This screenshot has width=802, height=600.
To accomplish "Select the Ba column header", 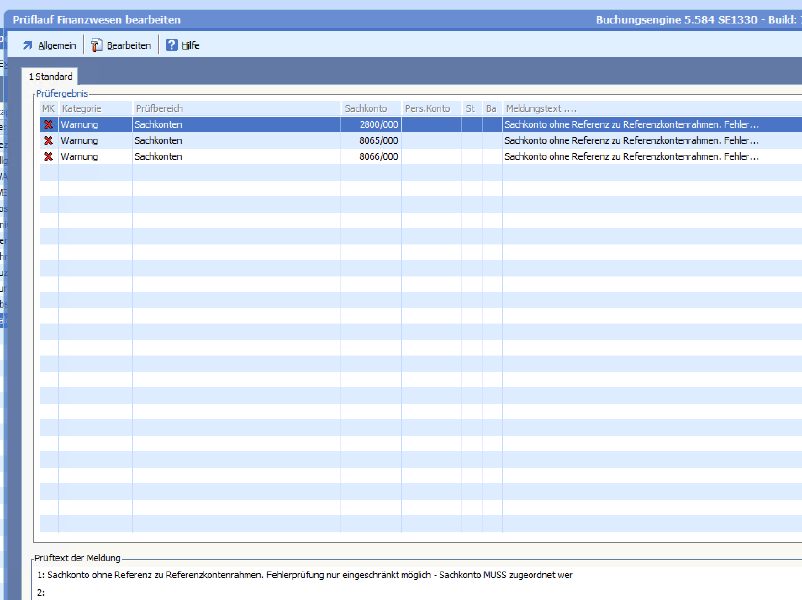I will tap(491, 108).
